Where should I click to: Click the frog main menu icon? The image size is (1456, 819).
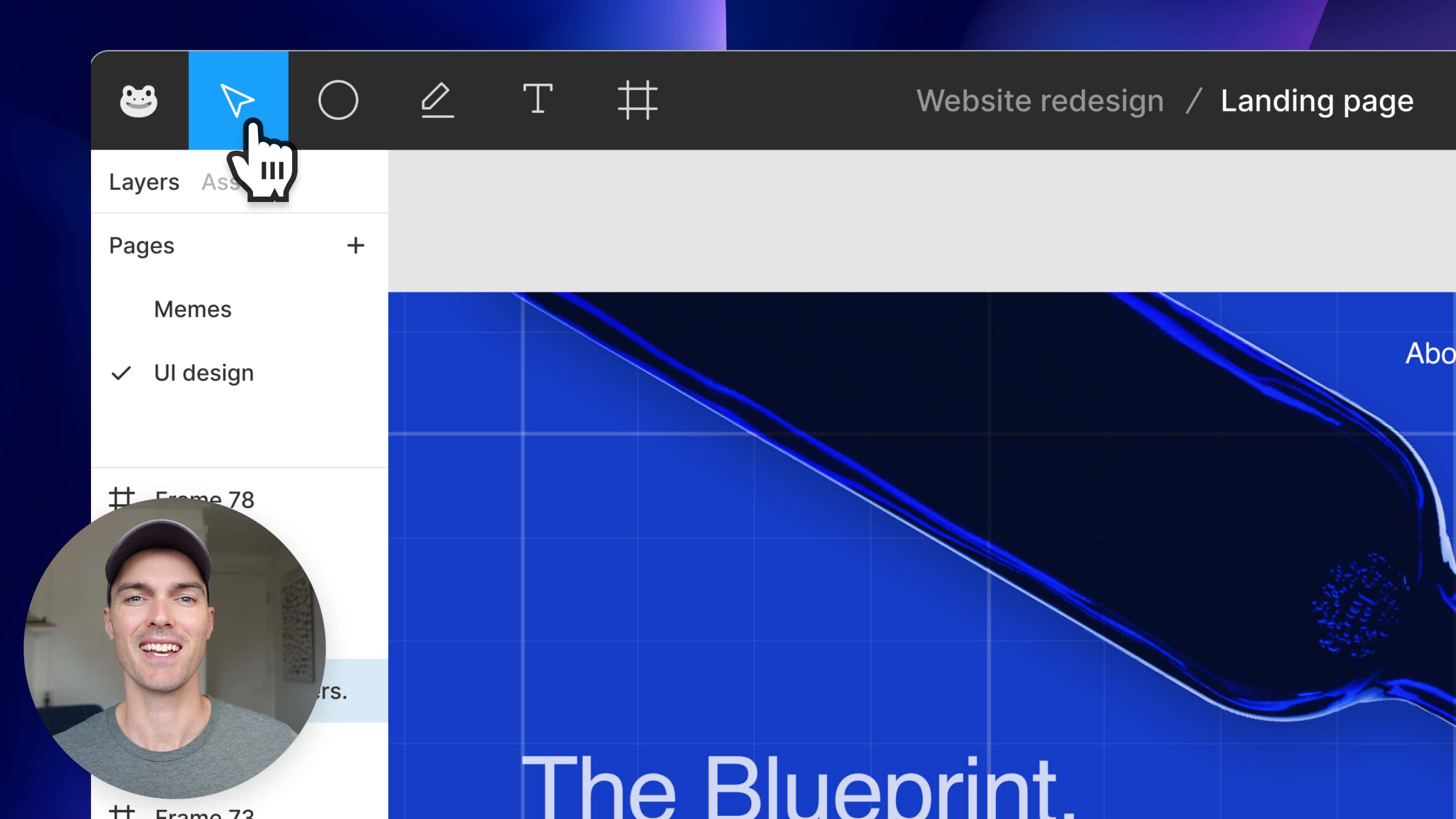(138, 101)
